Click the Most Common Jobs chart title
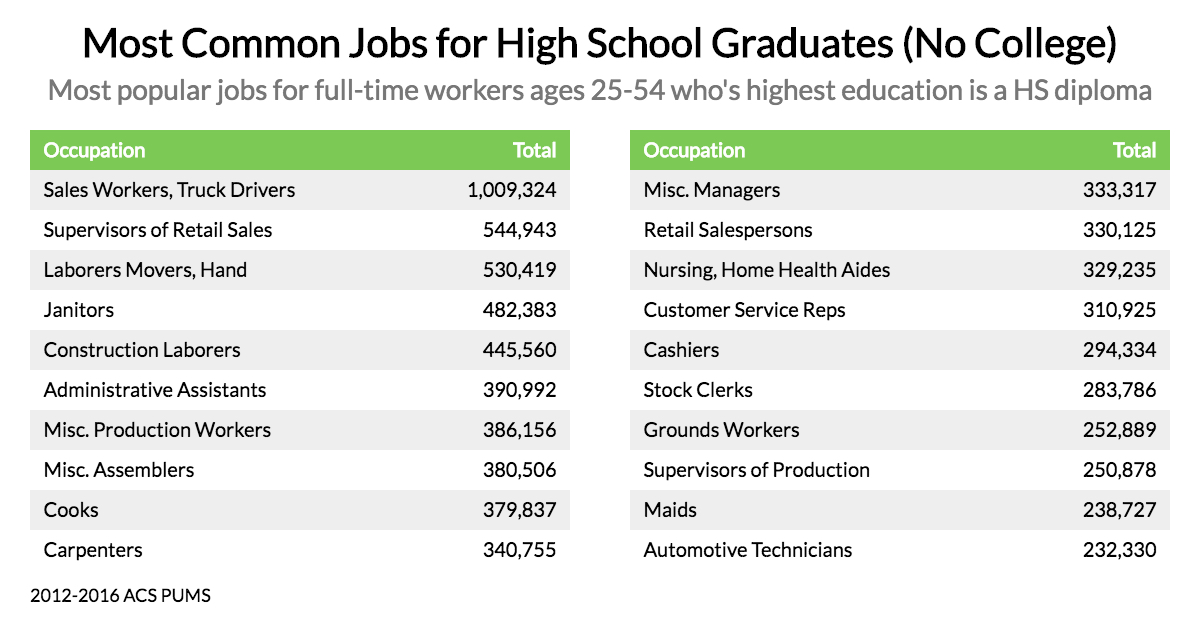This screenshot has width=1200, height=628. [x=600, y=44]
